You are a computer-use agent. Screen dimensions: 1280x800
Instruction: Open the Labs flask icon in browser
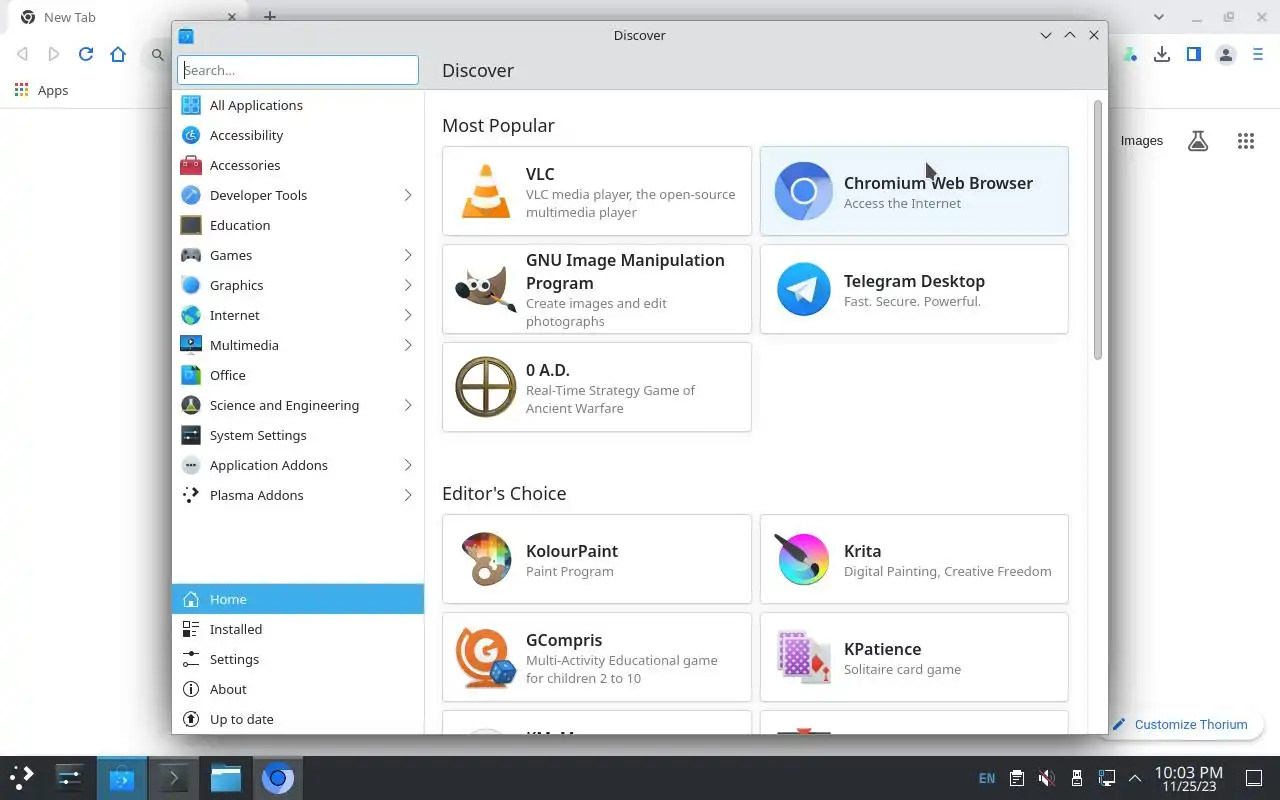tap(1198, 141)
